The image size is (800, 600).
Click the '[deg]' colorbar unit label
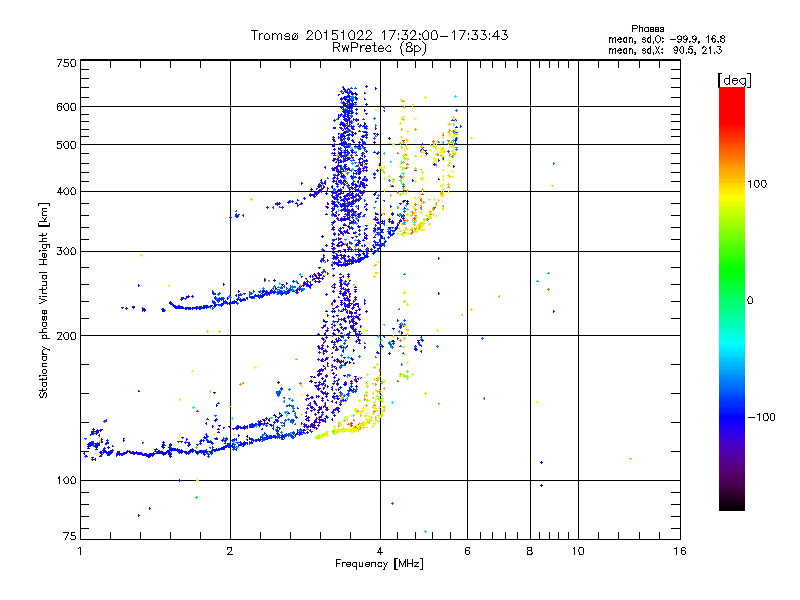[x=734, y=80]
